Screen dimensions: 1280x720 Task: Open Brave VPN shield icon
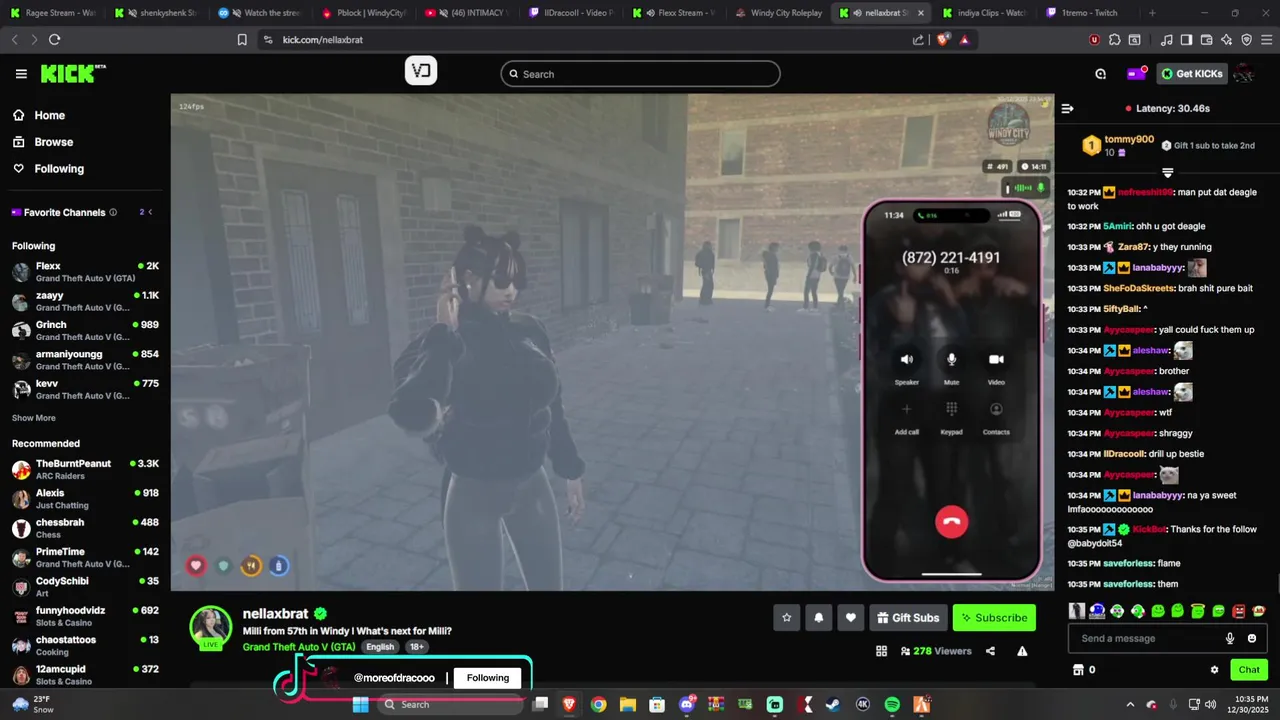(x=1246, y=40)
